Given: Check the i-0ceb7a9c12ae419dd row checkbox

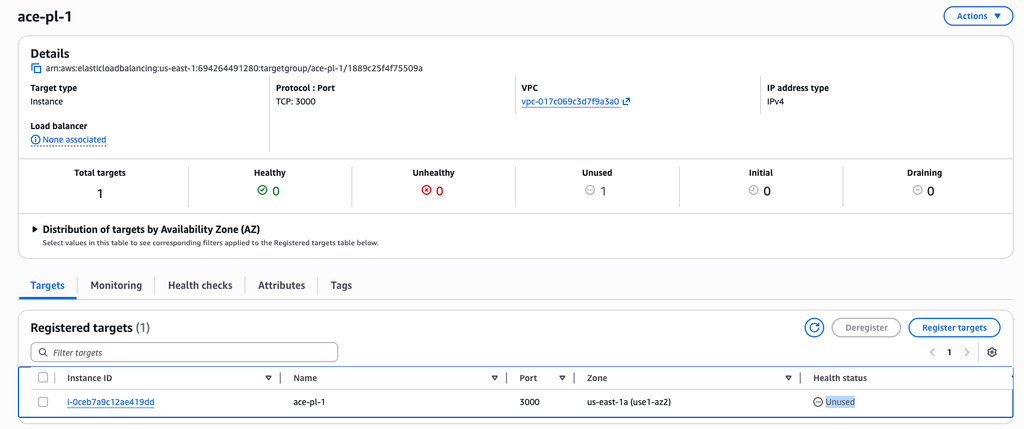Looking at the screenshot, I should (43, 402).
